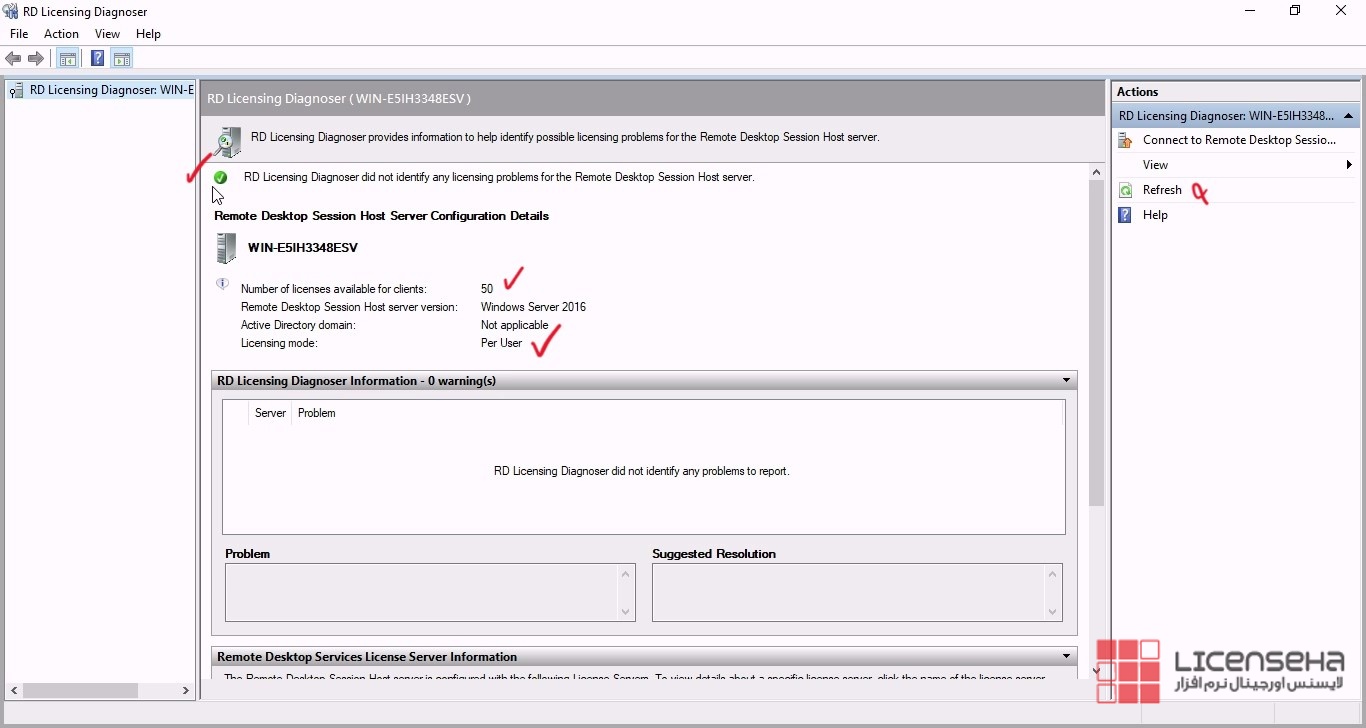The width and height of the screenshot is (1366, 728).
Task: Open the View menu in menu bar
Action: click(x=107, y=34)
